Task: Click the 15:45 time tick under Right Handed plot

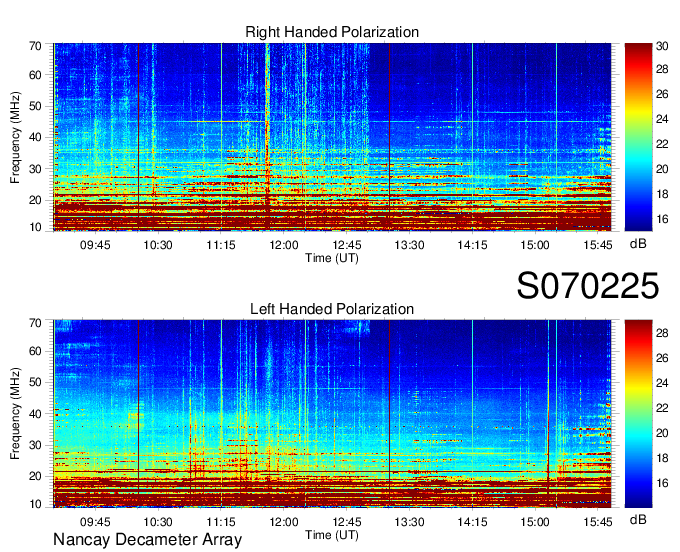Action: (x=598, y=245)
